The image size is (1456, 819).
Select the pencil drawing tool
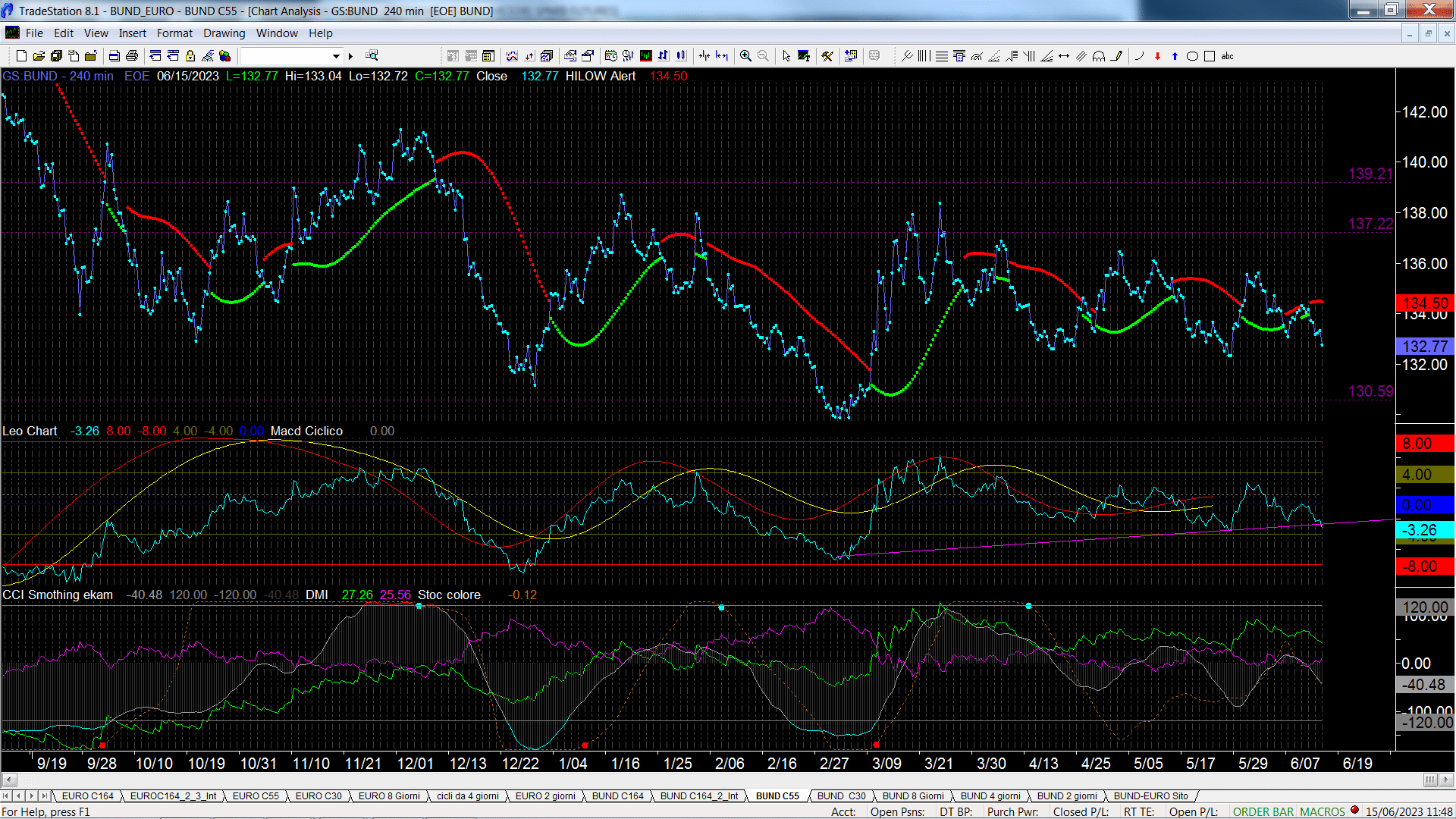coord(1116,56)
